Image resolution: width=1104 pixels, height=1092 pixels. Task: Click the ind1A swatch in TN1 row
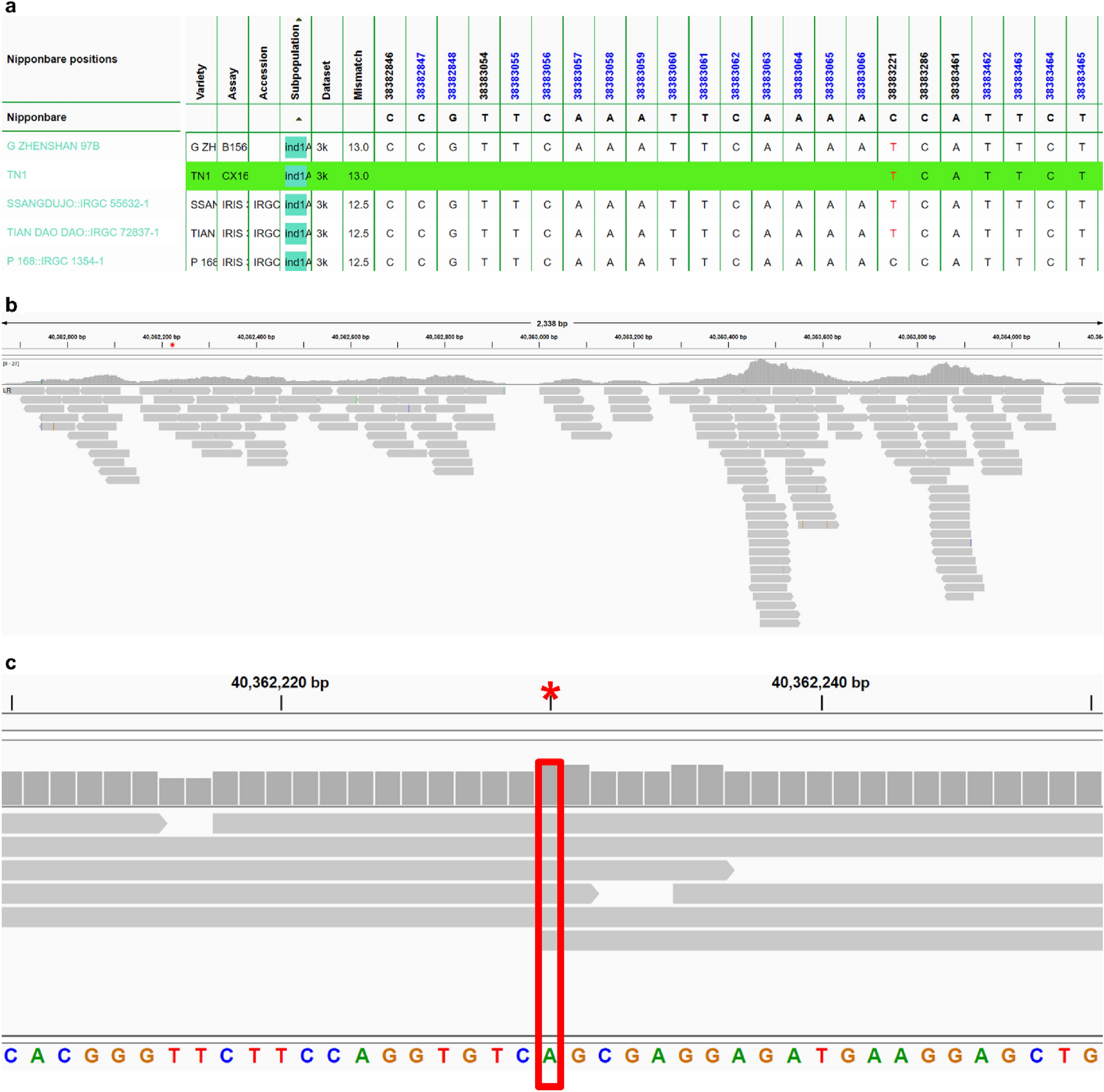pyautogui.click(x=296, y=176)
